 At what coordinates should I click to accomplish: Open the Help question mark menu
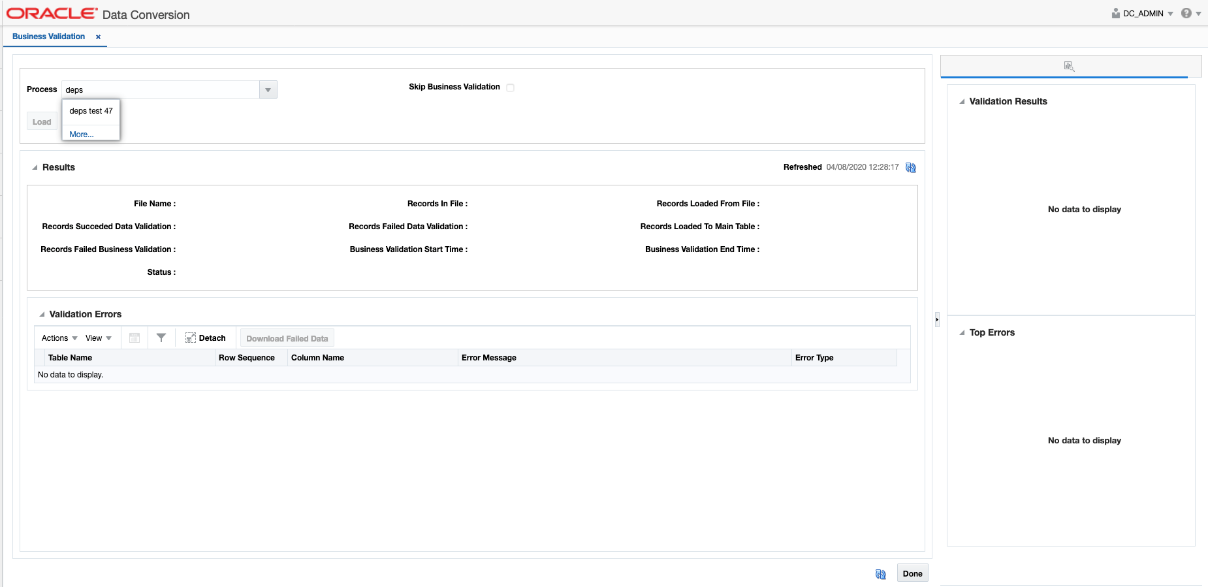1190,14
